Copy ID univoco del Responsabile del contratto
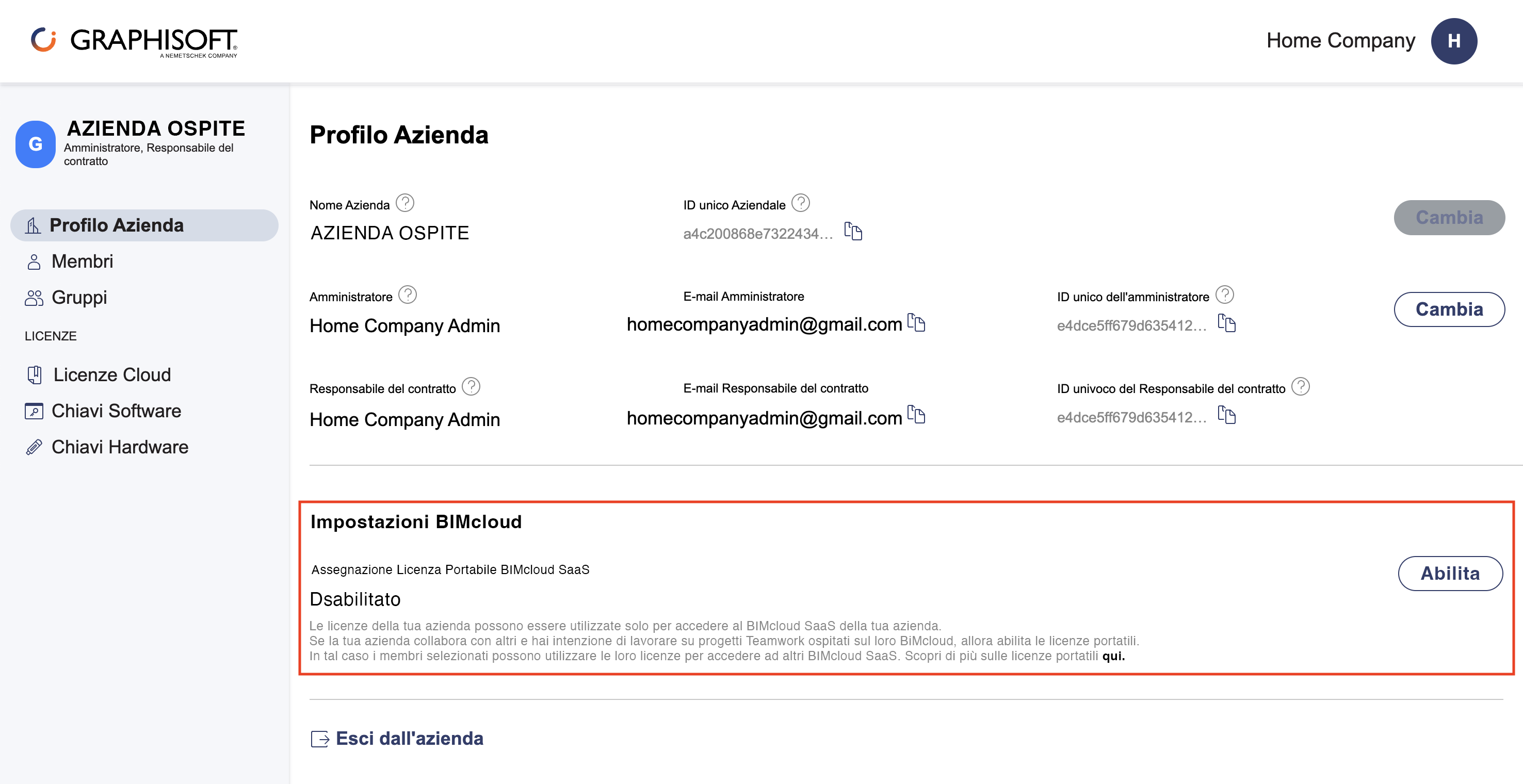1523x784 pixels. click(1226, 415)
